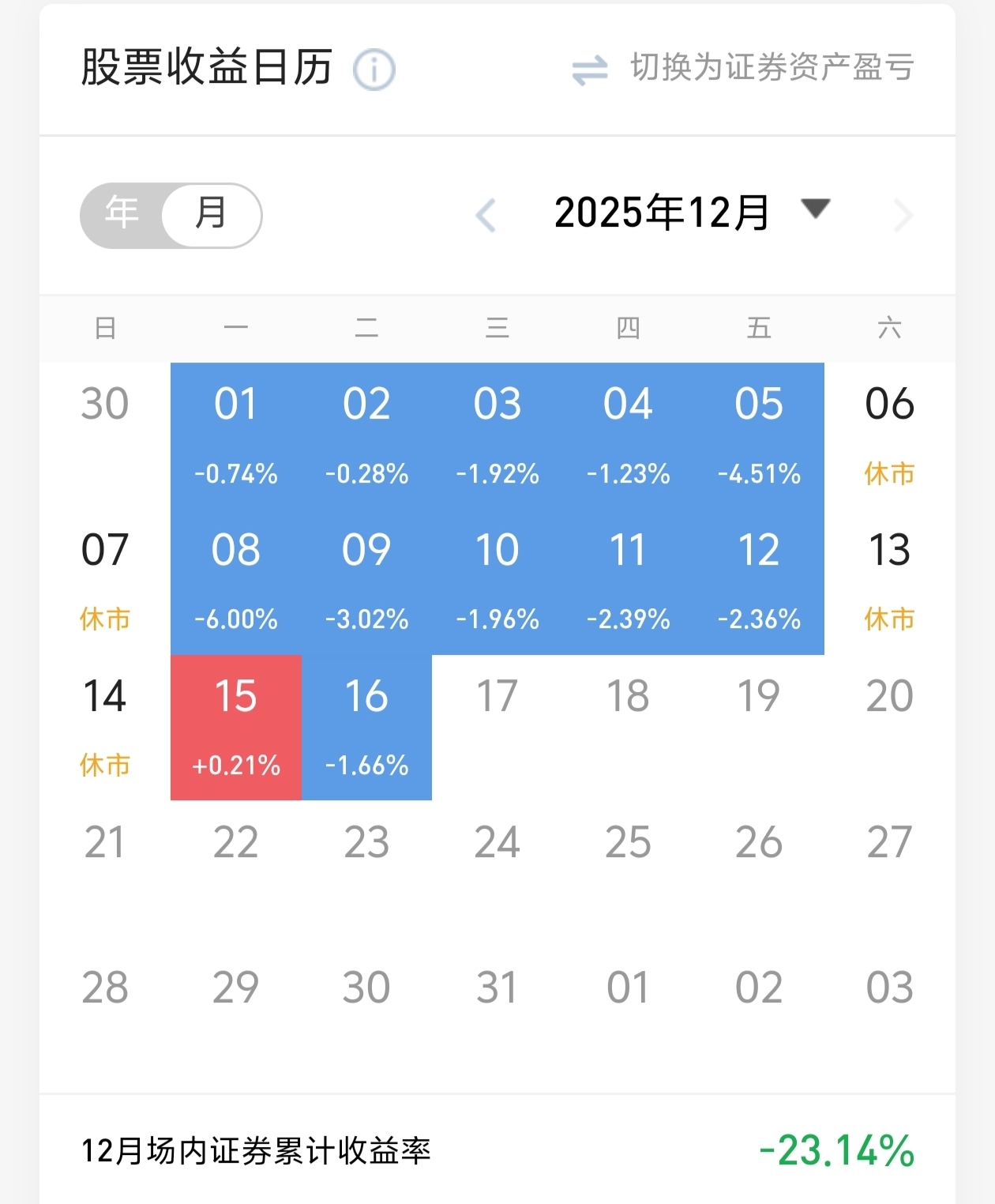Select December 15 with +0.21% gain
The image size is (995, 1204).
pyautogui.click(x=236, y=728)
